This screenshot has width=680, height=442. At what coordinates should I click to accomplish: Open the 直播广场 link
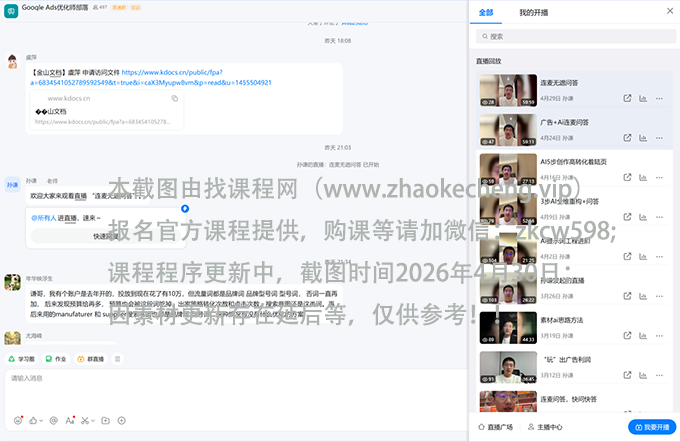click(495, 427)
